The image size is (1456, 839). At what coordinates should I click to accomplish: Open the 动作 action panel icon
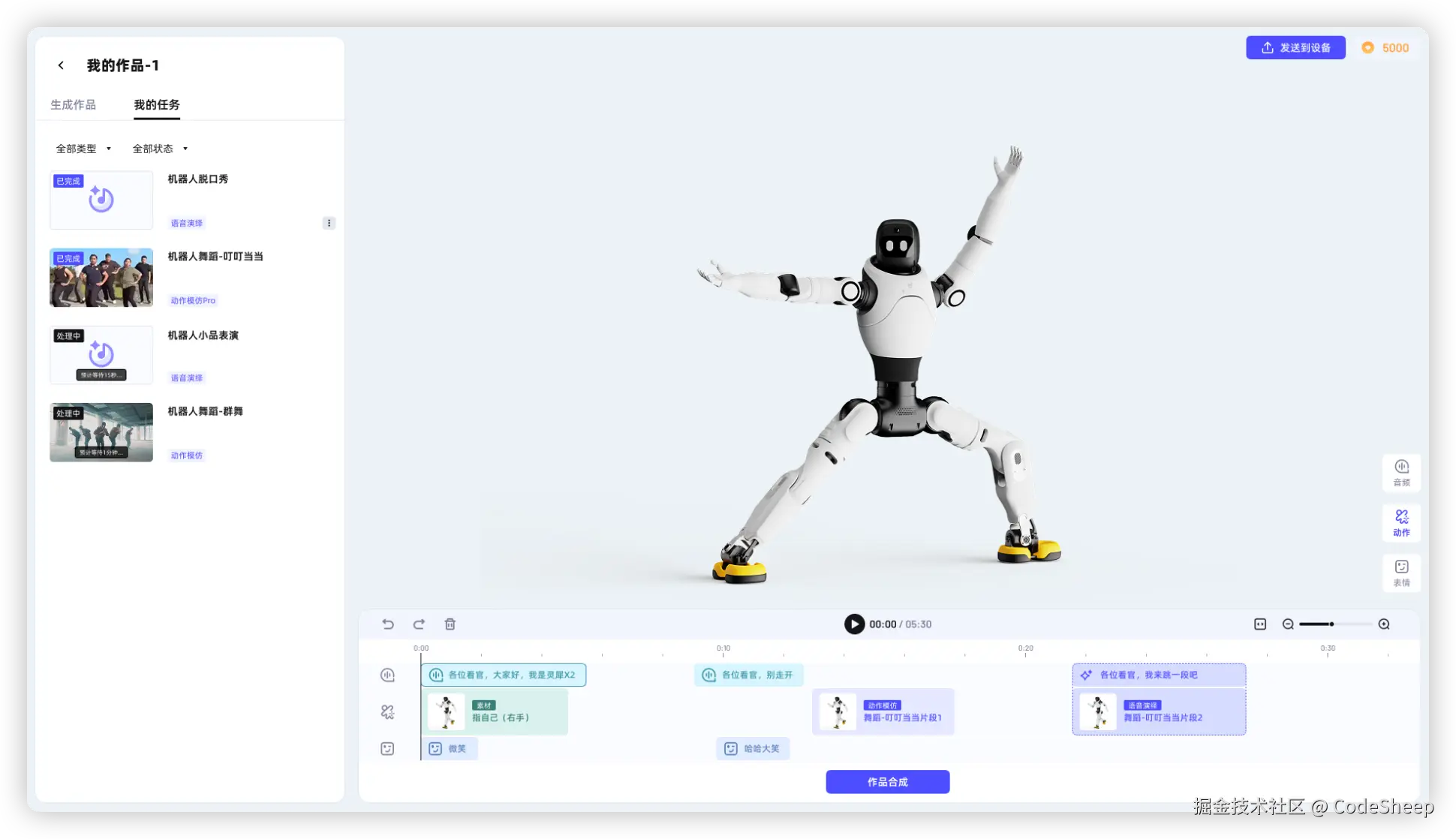tap(1401, 522)
